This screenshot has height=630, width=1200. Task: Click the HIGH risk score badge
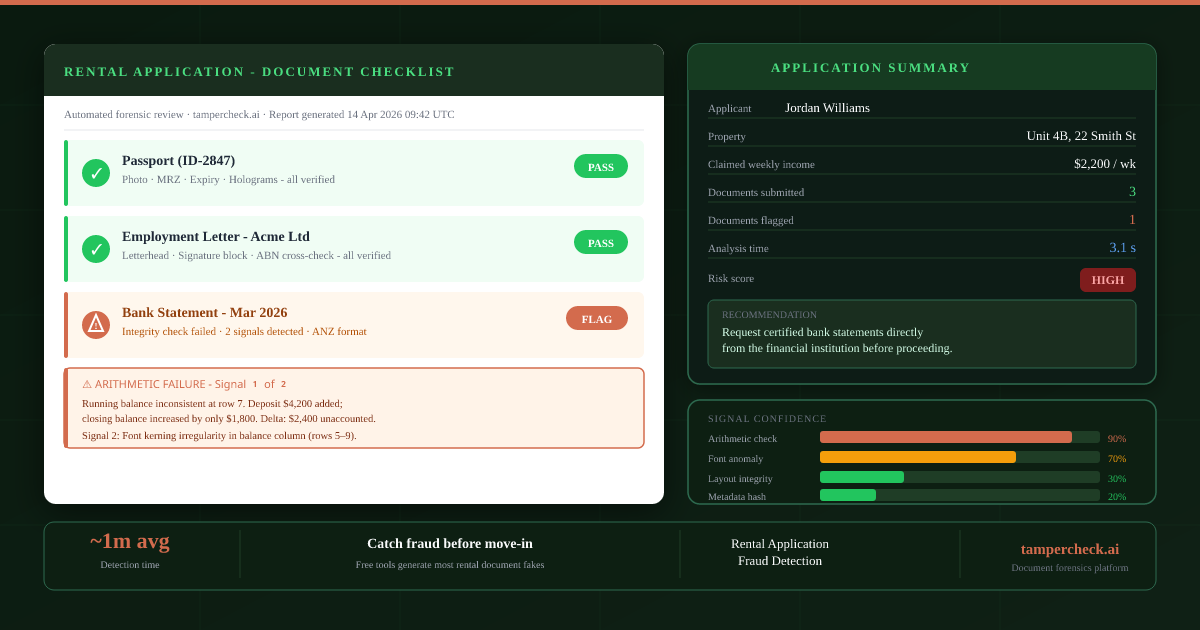[1108, 280]
